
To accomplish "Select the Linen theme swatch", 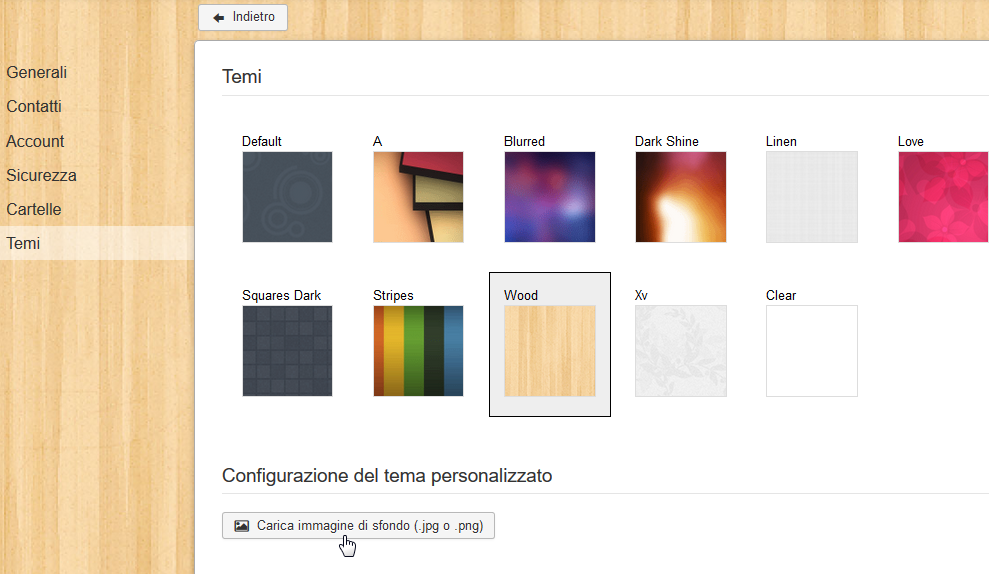I will tap(812, 197).
